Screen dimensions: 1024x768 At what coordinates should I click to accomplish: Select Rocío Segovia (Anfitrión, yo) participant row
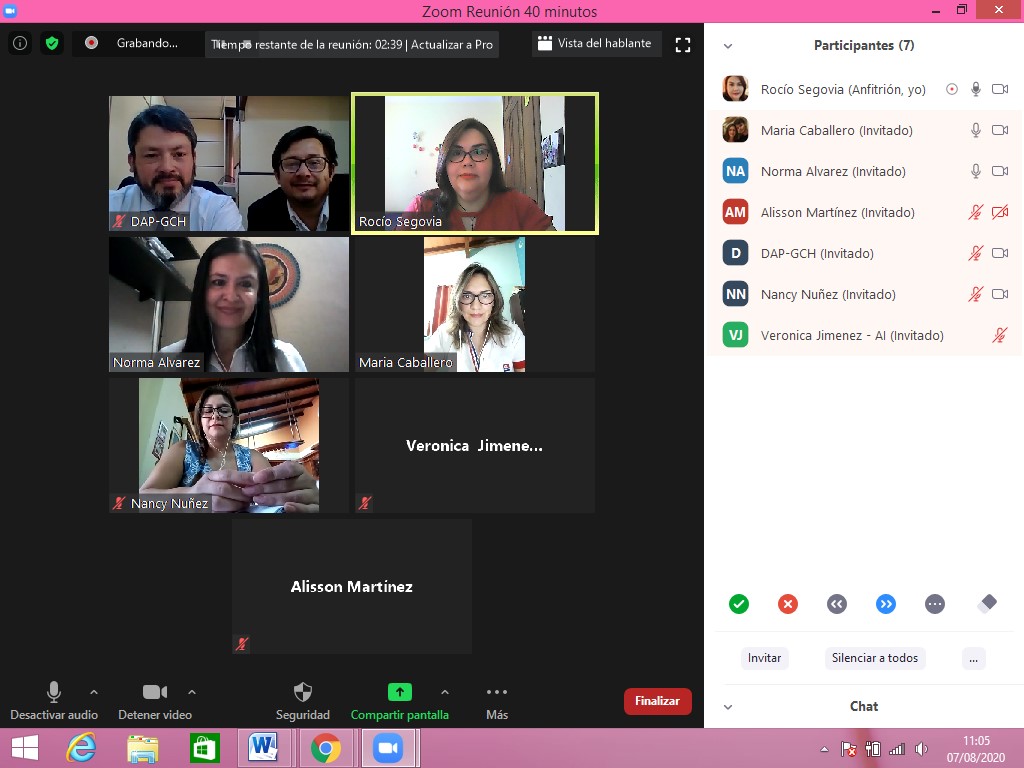[865, 89]
